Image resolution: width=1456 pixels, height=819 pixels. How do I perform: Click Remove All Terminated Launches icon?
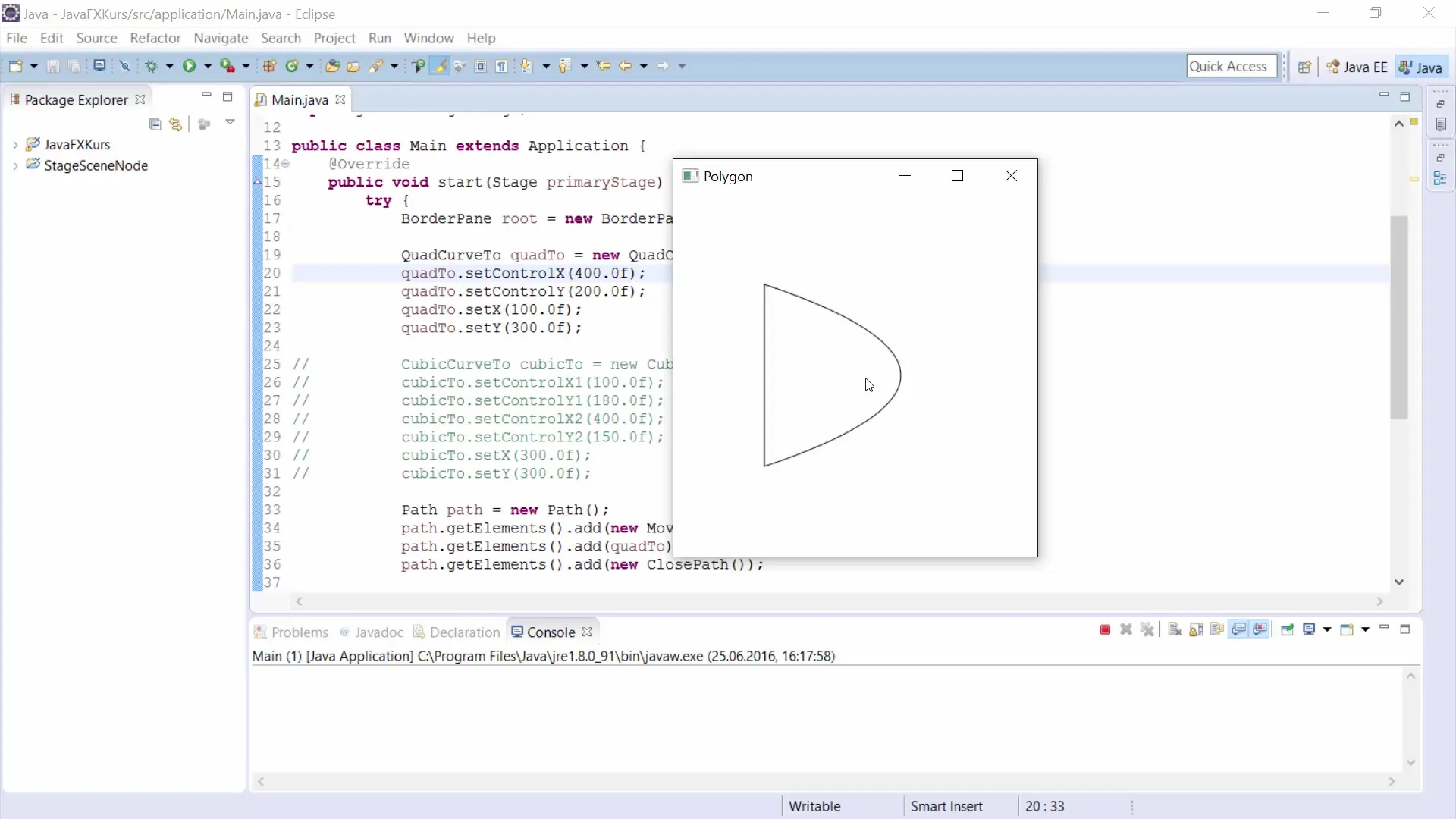[1147, 630]
